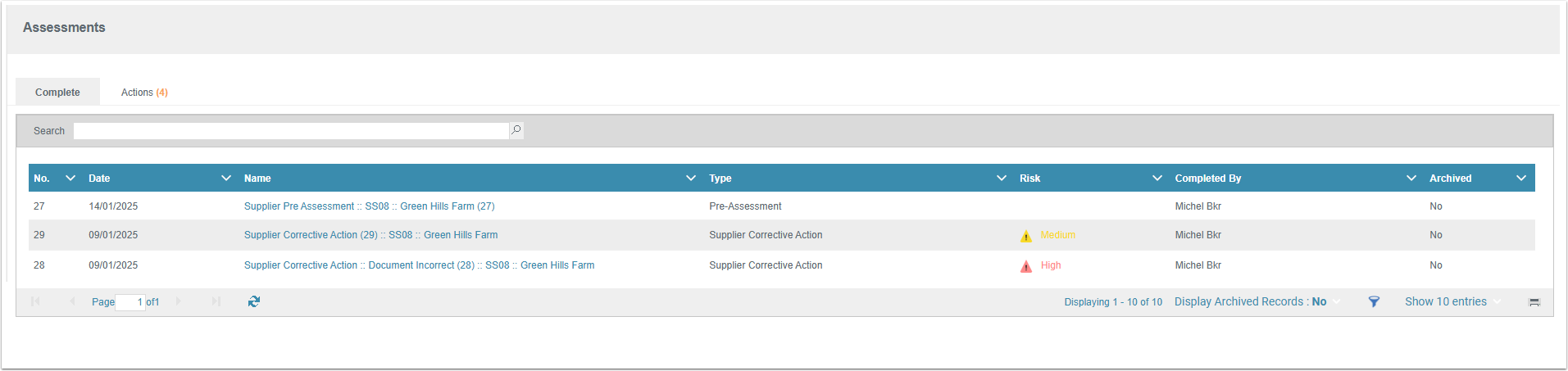Click the Search text field

291,131
